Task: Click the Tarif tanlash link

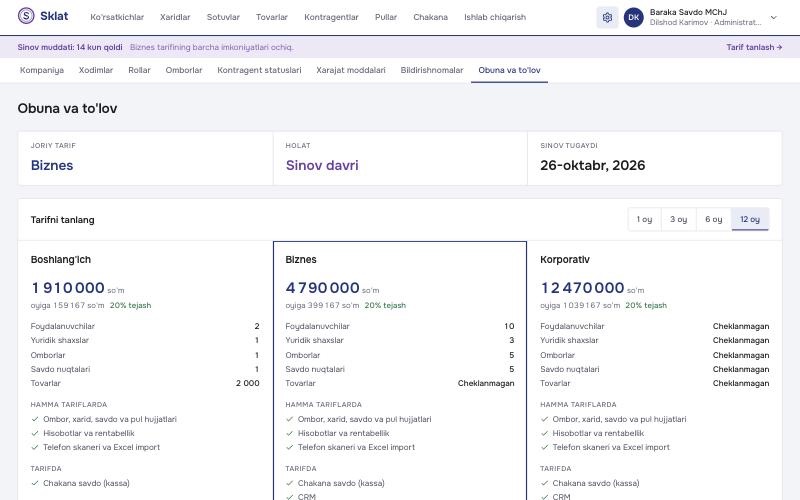Action: 754,47
